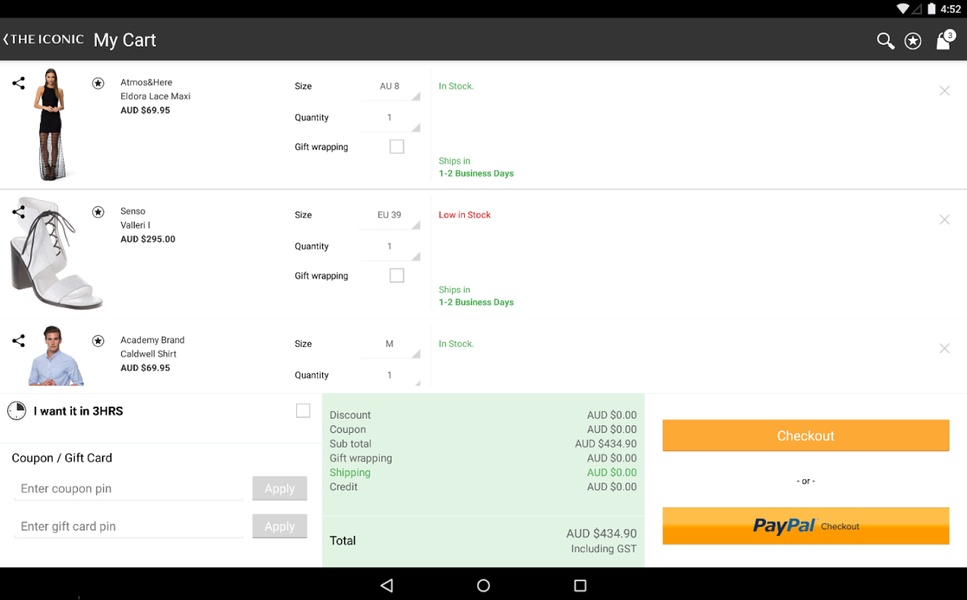This screenshot has height=600, width=967.
Task: Select the Eldora Lace Maxi product name
Action: [x=155, y=96]
